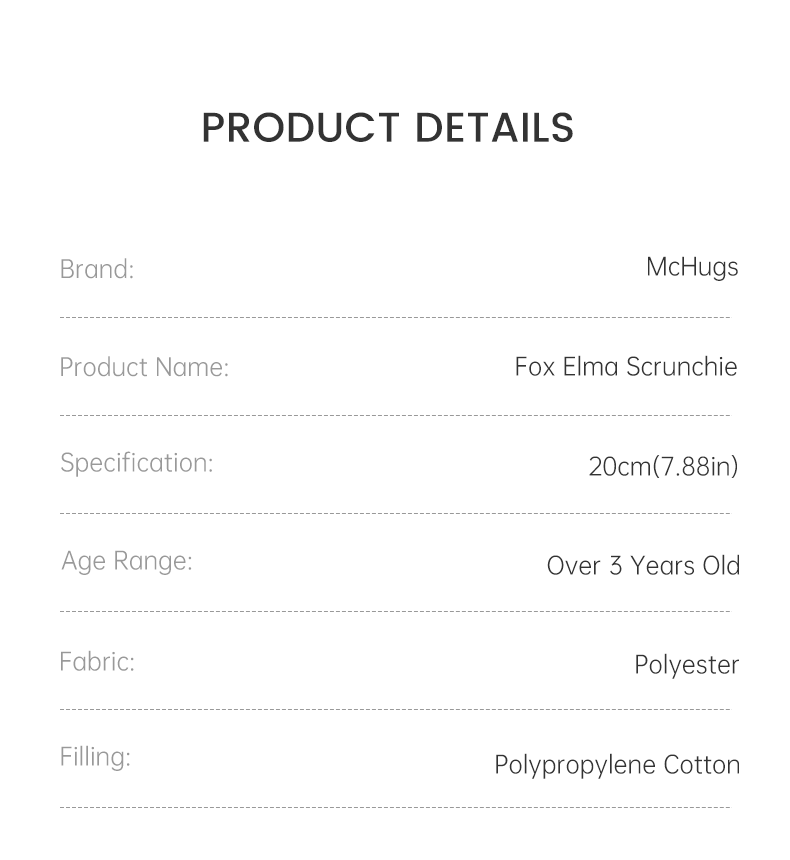The height and width of the screenshot is (860, 790).
Task: Click the Filling label
Action: (x=95, y=757)
